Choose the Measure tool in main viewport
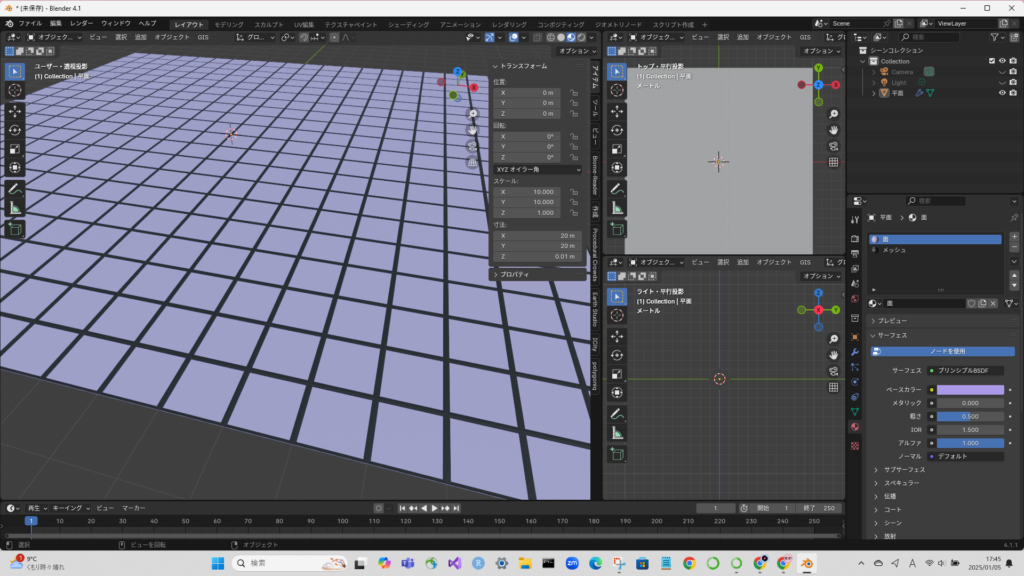The height and width of the screenshot is (576, 1024). tap(16, 207)
